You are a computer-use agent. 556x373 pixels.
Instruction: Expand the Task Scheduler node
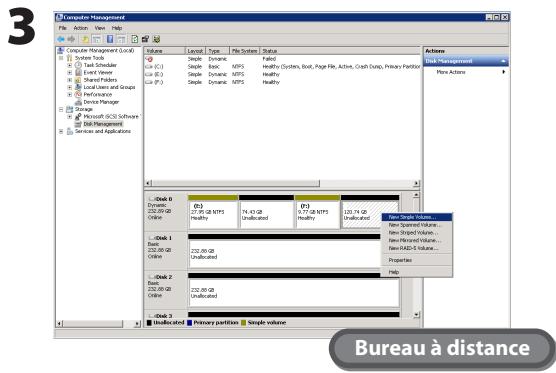click(x=70, y=65)
